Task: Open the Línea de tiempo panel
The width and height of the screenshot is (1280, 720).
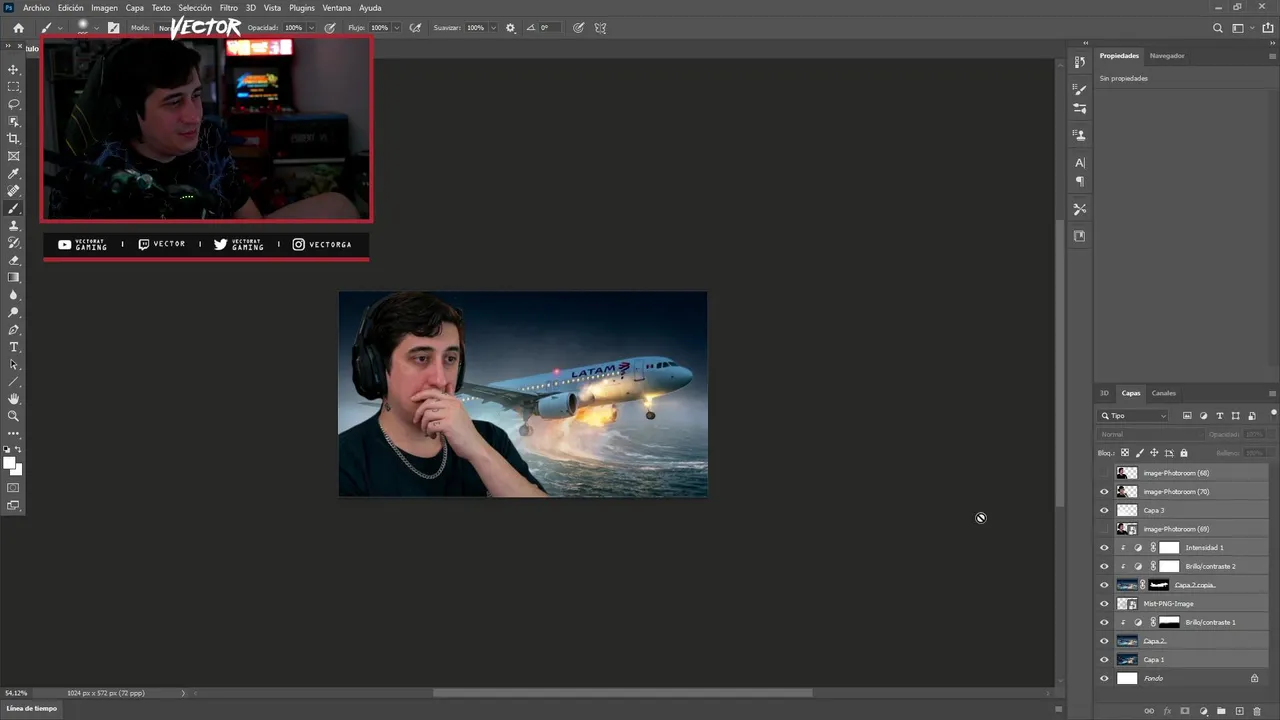Action: pos(33,708)
